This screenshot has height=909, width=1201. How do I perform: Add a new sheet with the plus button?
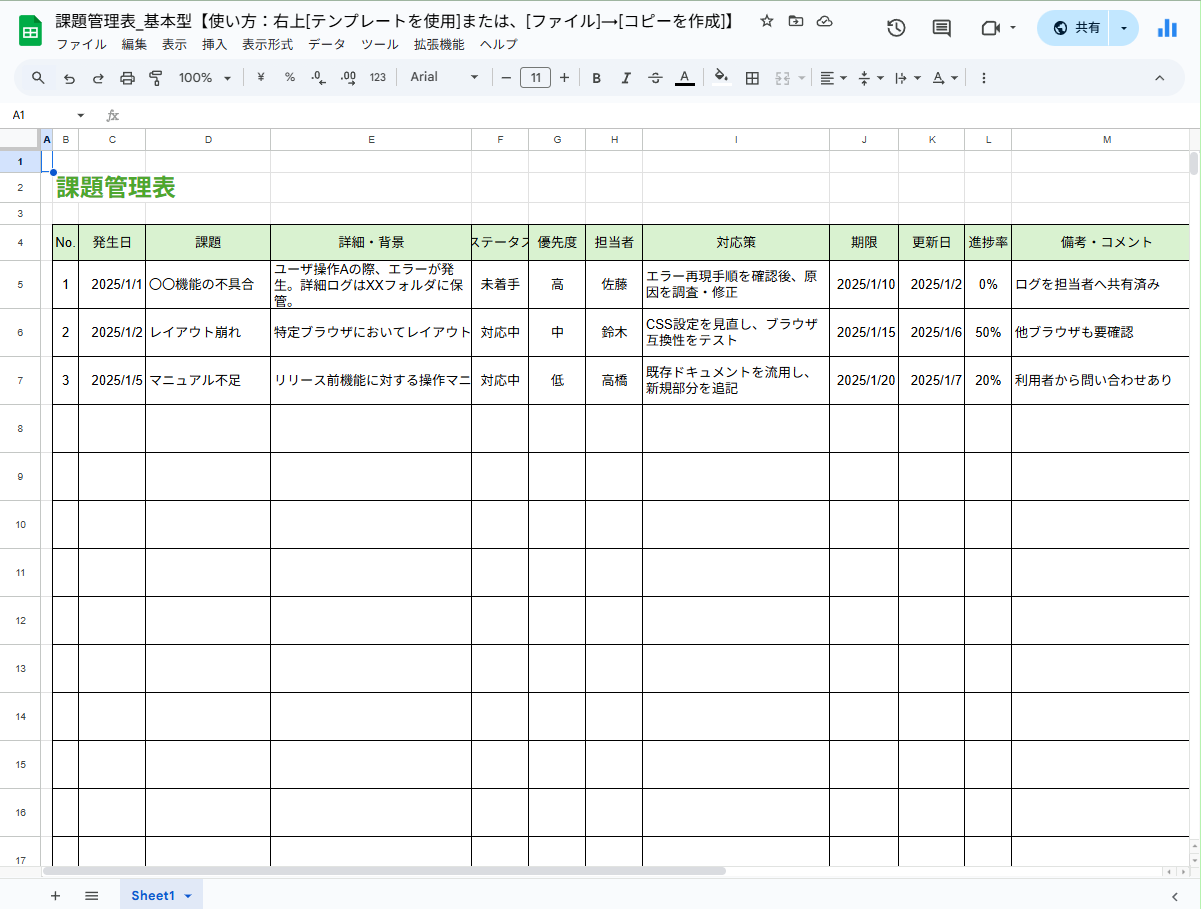pyautogui.click(x=55, y=895)
